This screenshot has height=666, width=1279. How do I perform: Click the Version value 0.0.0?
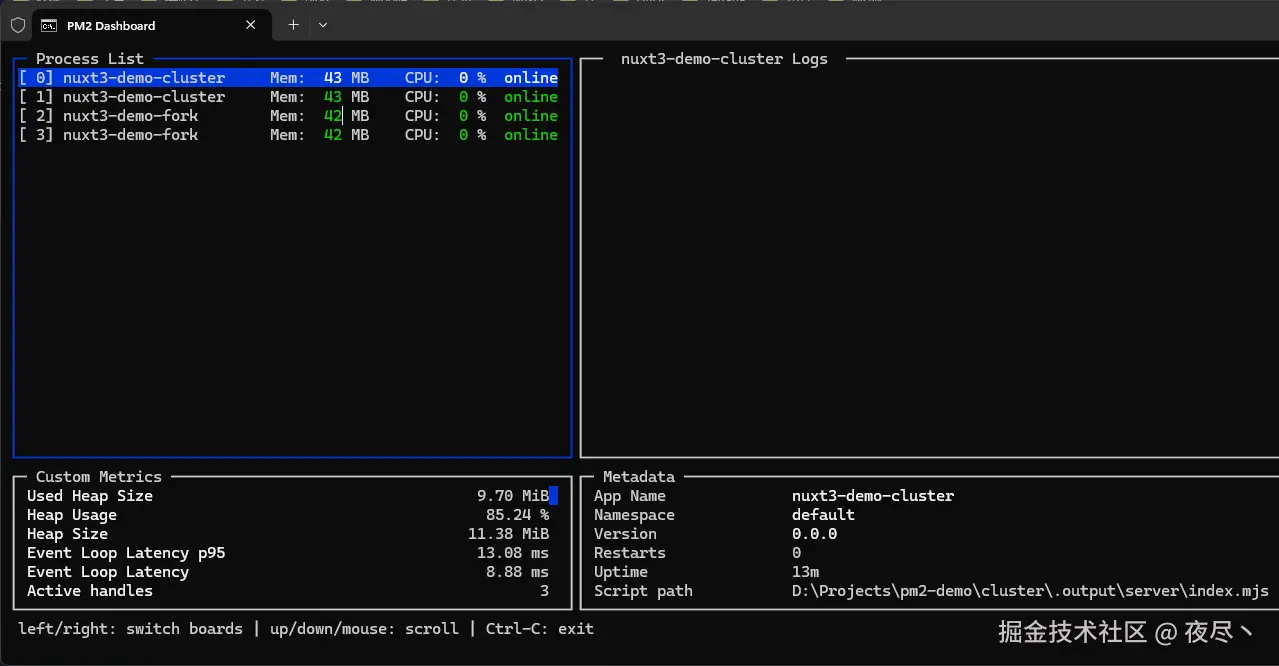(814, 534)
